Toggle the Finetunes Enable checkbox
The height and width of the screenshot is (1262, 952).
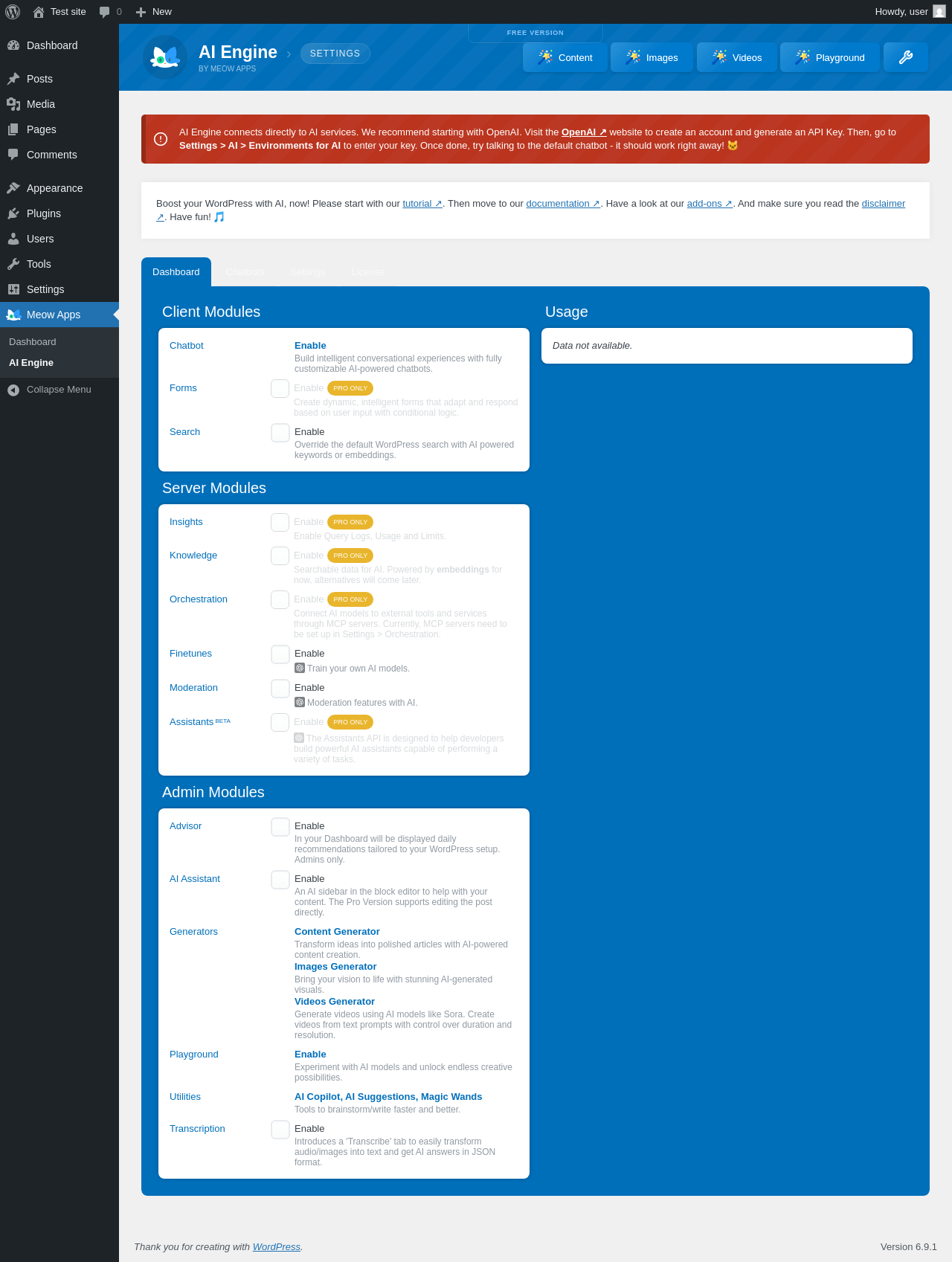[280, 654]
